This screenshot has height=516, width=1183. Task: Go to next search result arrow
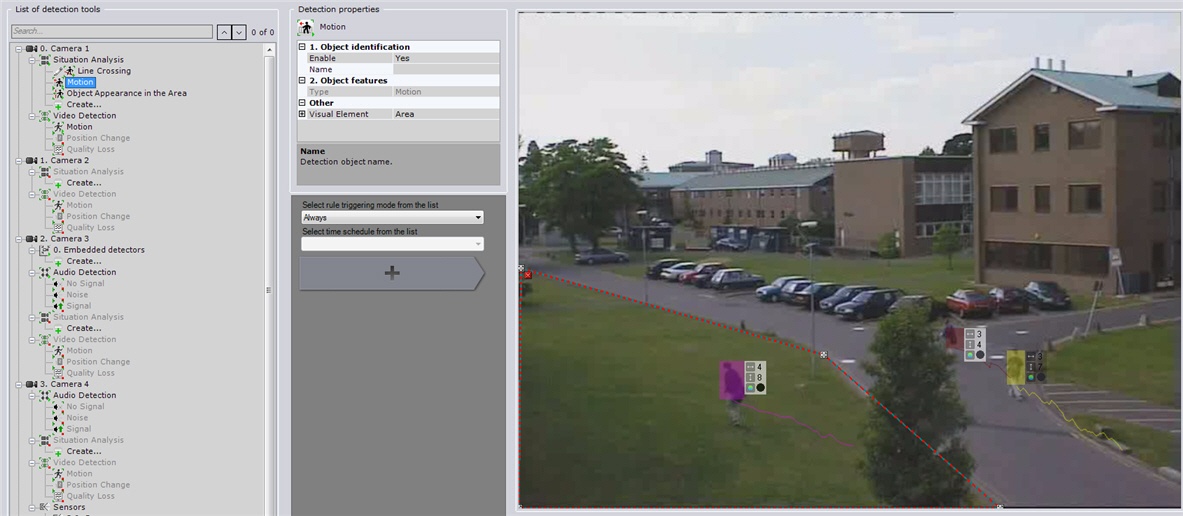[x=238, y=32]
